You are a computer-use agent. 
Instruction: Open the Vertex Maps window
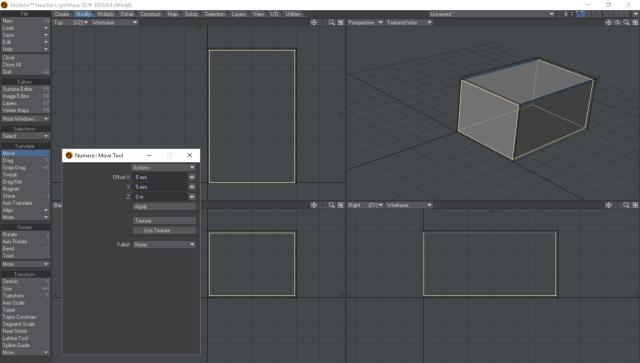click(25, 110)
